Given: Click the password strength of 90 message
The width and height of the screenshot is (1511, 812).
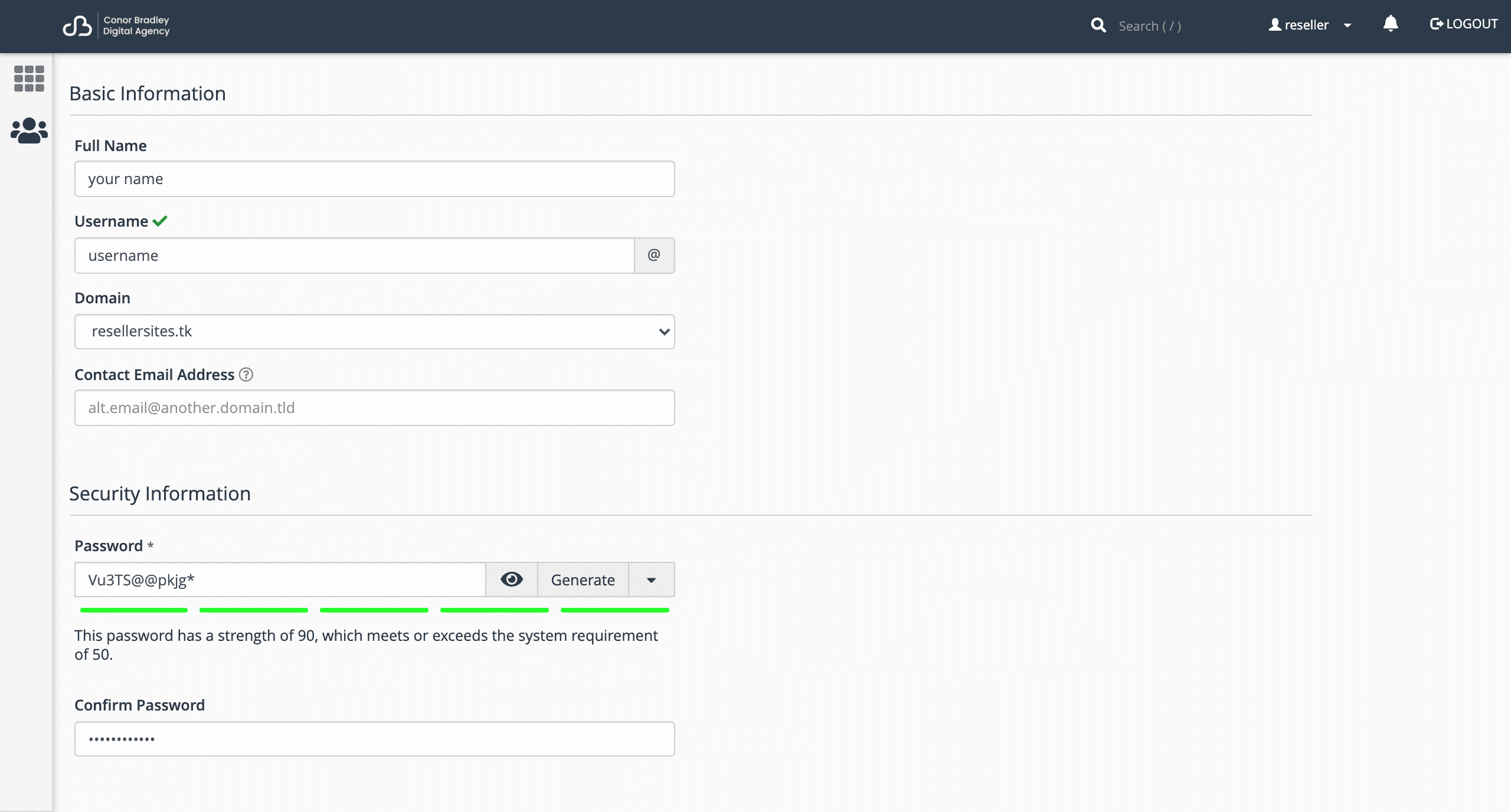Looking at the screenshot, I should (x=366, y=645).
